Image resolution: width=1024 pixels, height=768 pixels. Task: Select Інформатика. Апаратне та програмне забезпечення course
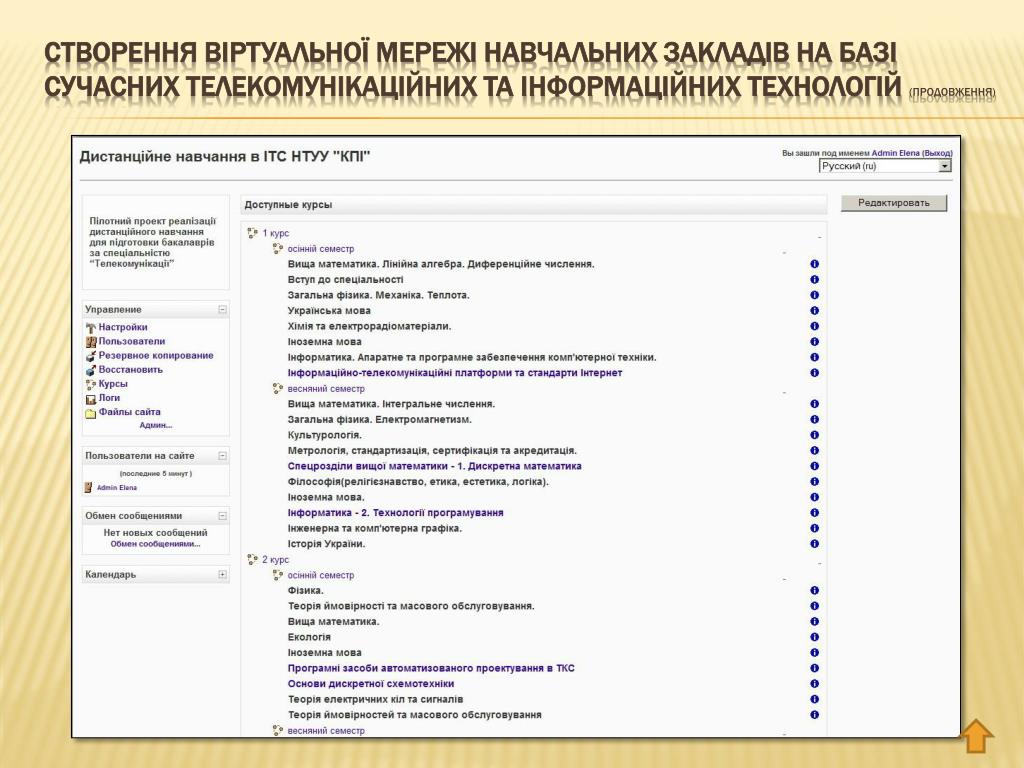click(x=472, y=357)
